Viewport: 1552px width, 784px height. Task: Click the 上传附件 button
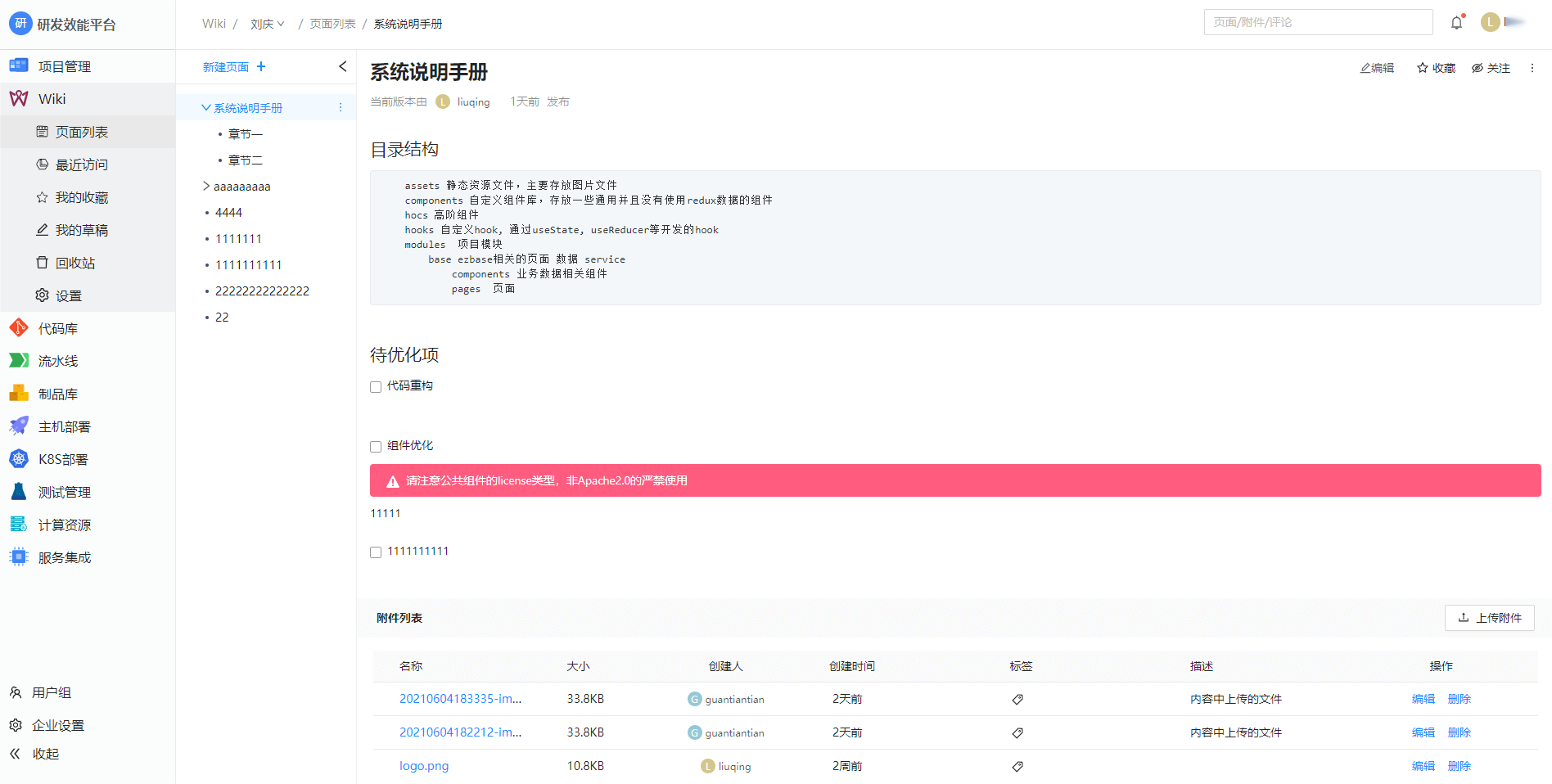coord(1489,618)
